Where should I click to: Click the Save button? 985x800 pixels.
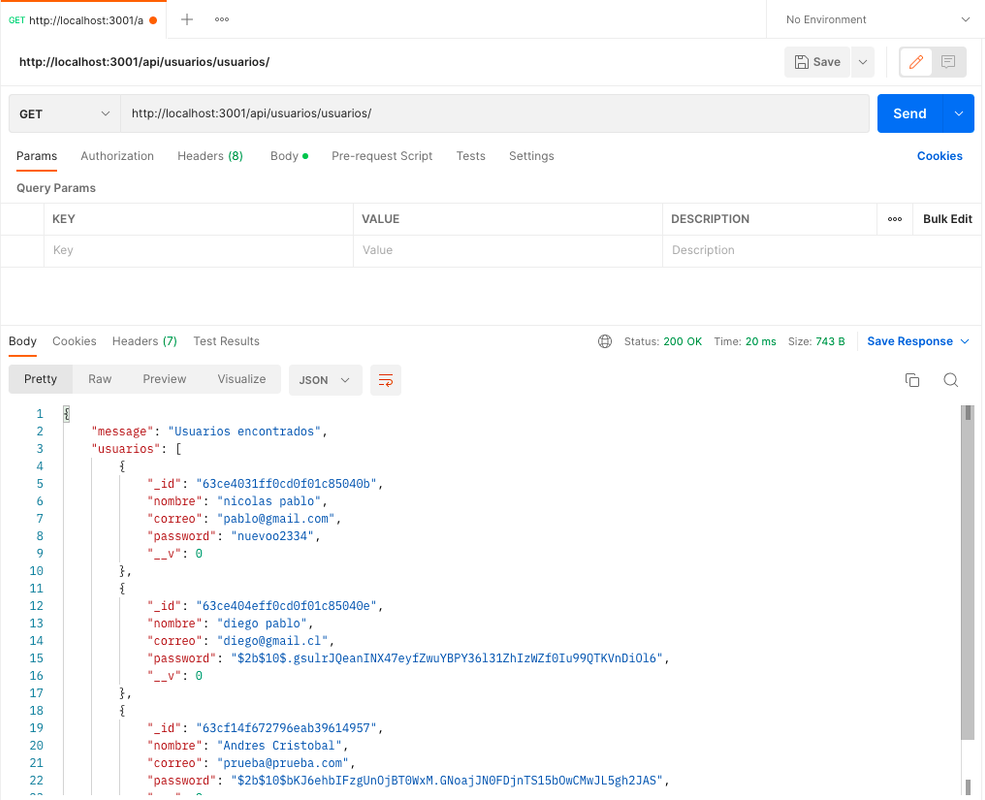817,62
